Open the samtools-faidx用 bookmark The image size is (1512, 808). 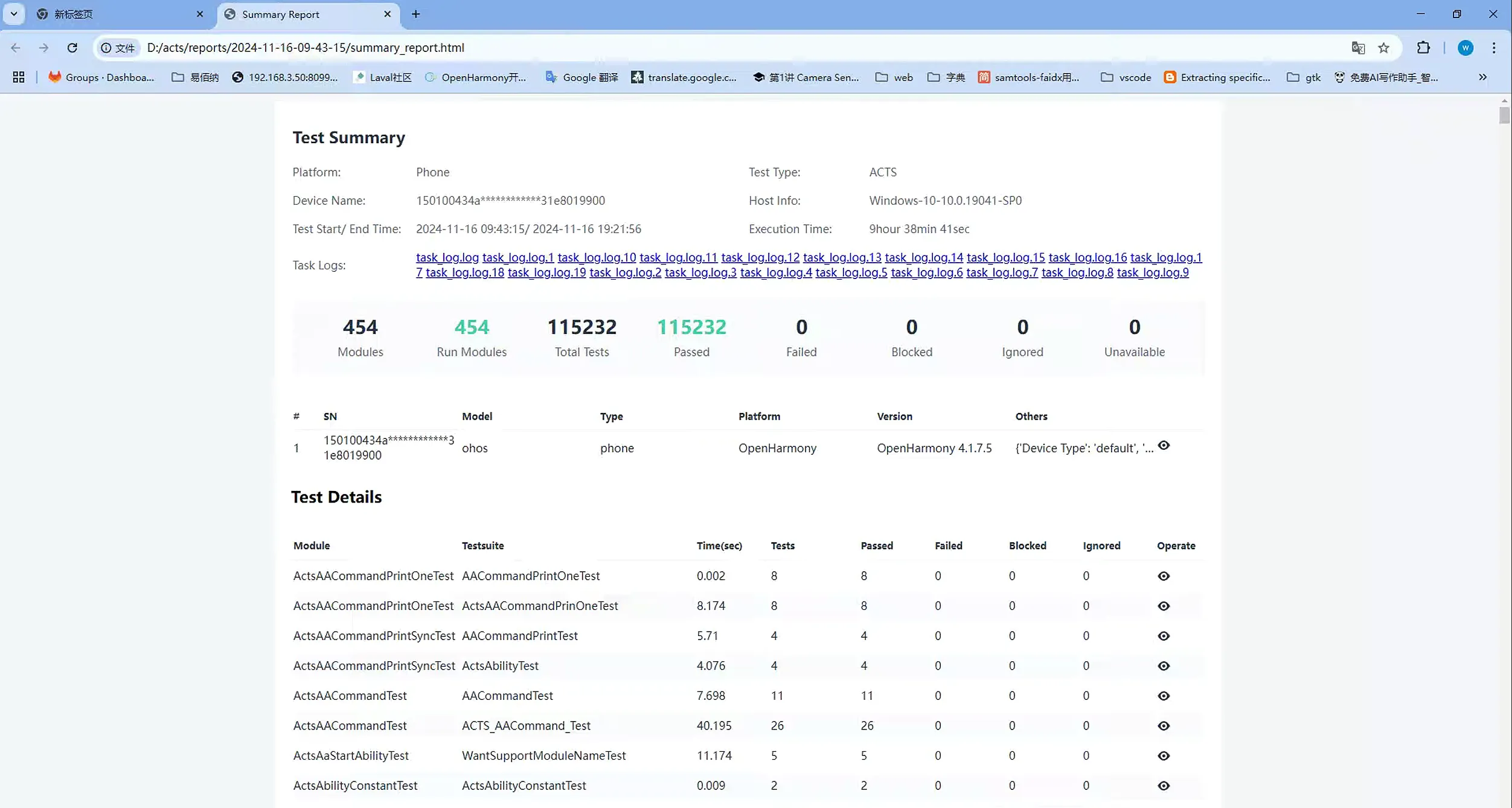(1029, 77)
